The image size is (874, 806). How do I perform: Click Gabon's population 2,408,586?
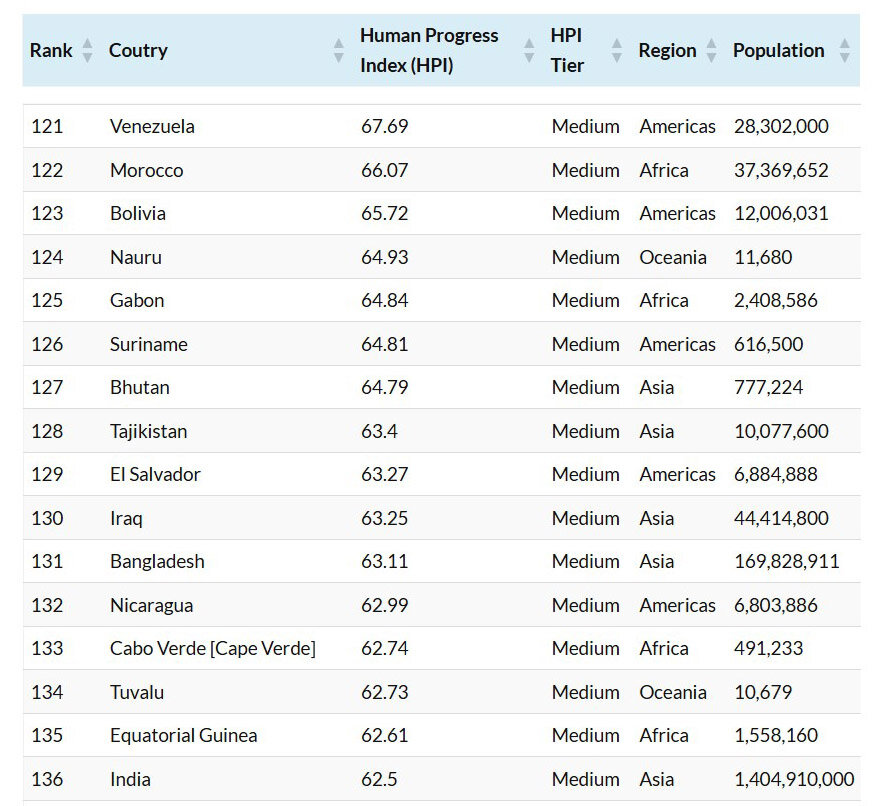775,300
